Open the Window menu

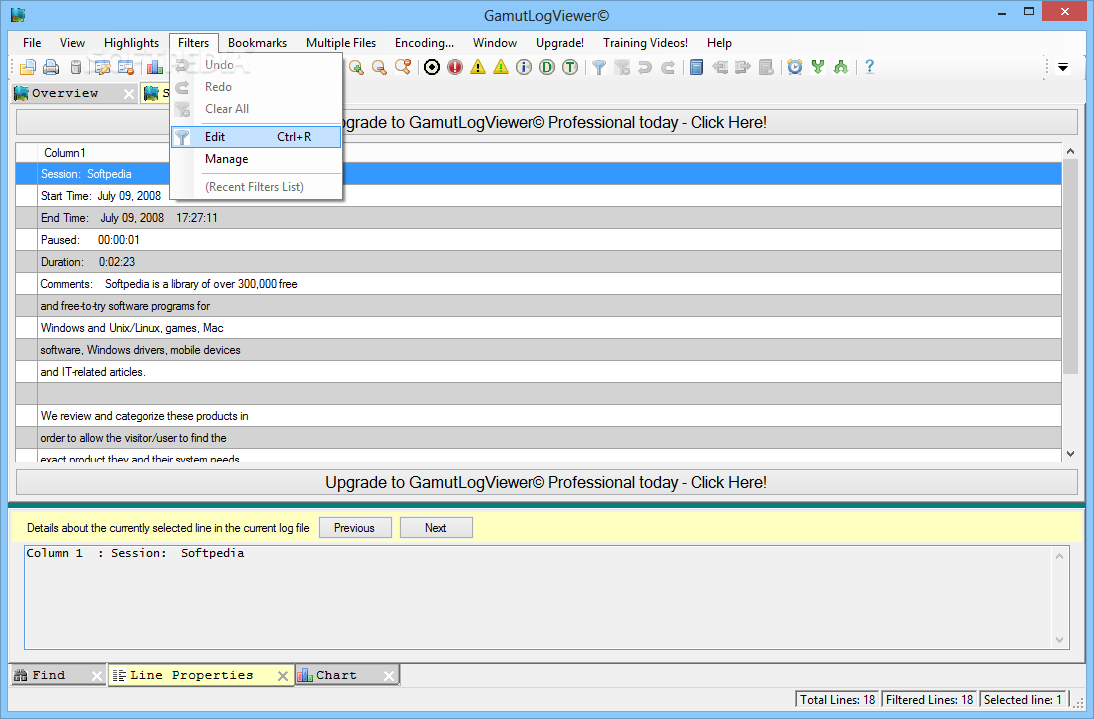click(495, 43)
